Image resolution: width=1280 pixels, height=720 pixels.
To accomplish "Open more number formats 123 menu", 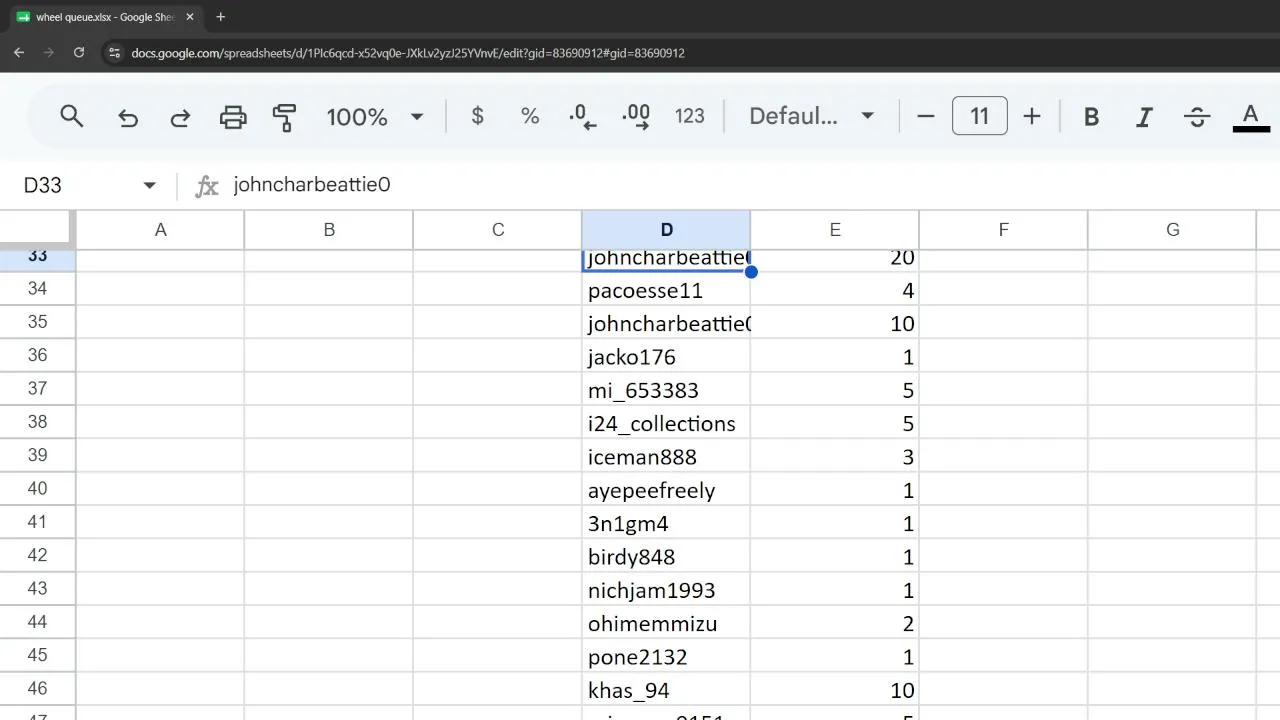I will tap(690, 116).
